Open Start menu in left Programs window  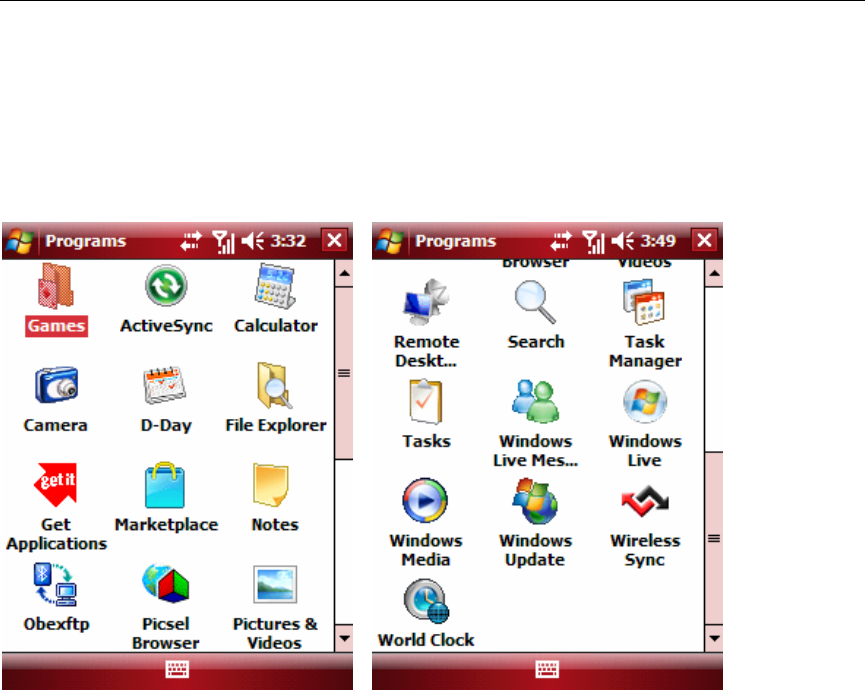pyautogui.click(x=20, y=241)
